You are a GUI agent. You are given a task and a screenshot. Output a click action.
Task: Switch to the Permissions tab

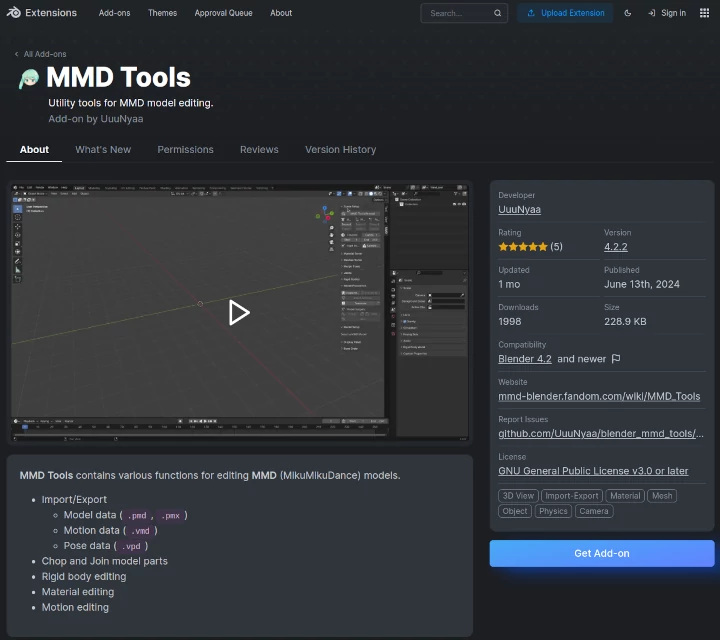[185, 150]
